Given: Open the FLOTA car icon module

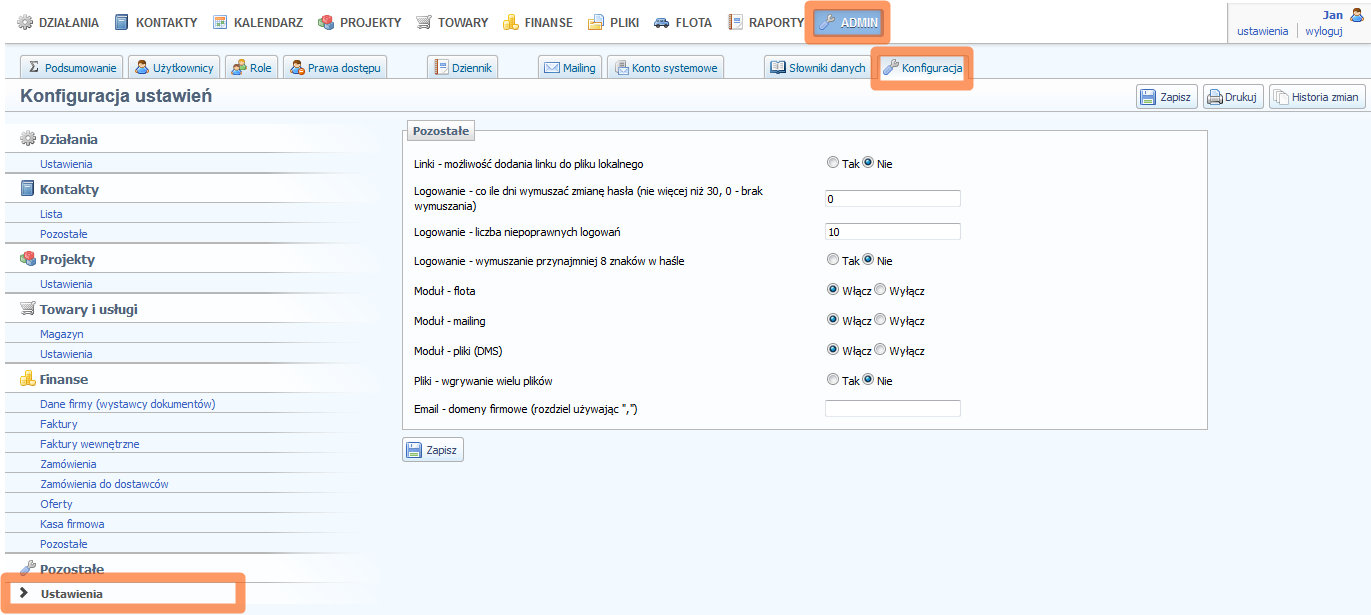Looking at the screenshot, I should [662, 22].
